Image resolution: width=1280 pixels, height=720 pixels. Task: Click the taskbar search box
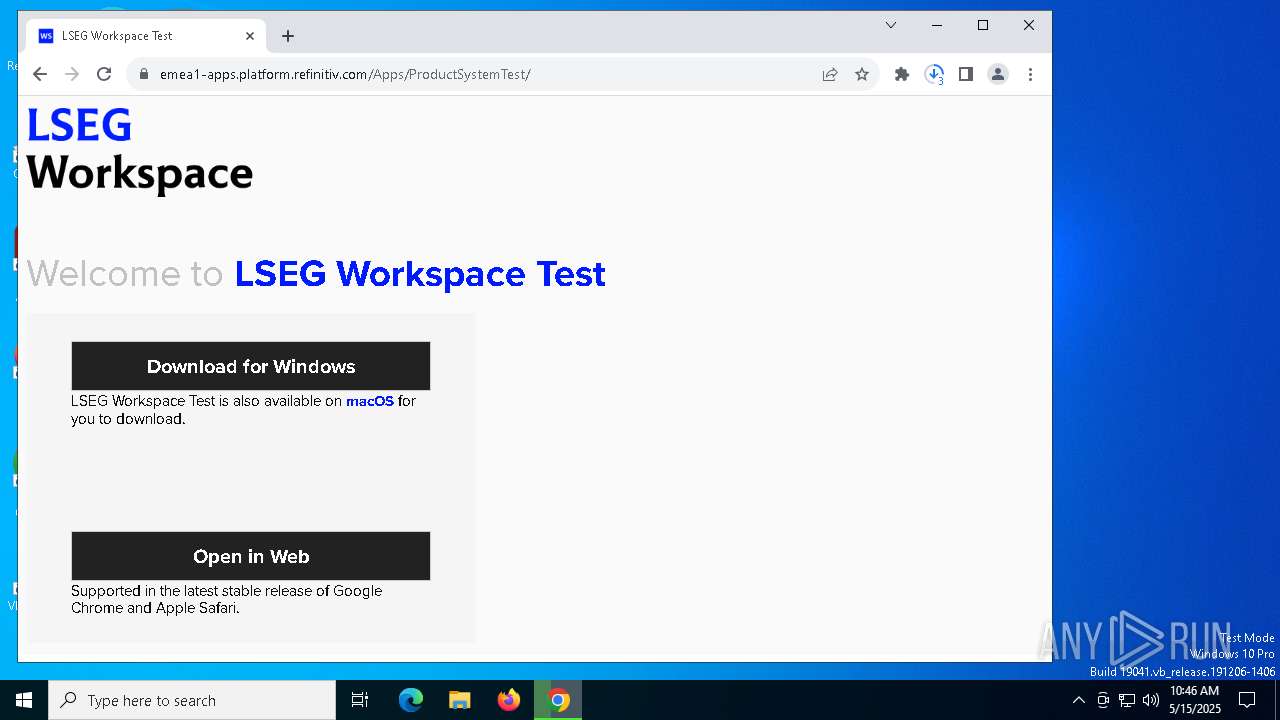[192, 700]
